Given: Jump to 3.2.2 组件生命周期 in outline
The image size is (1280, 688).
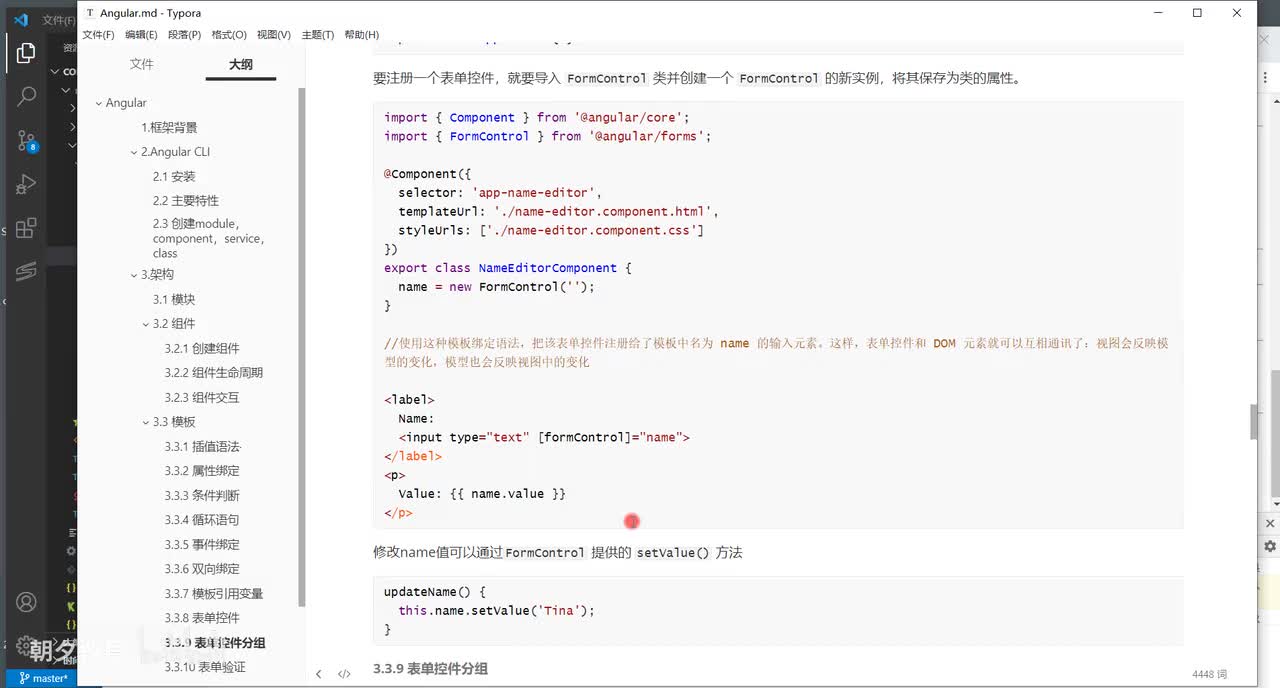Looking at the screenshot, I should [214, 373].
